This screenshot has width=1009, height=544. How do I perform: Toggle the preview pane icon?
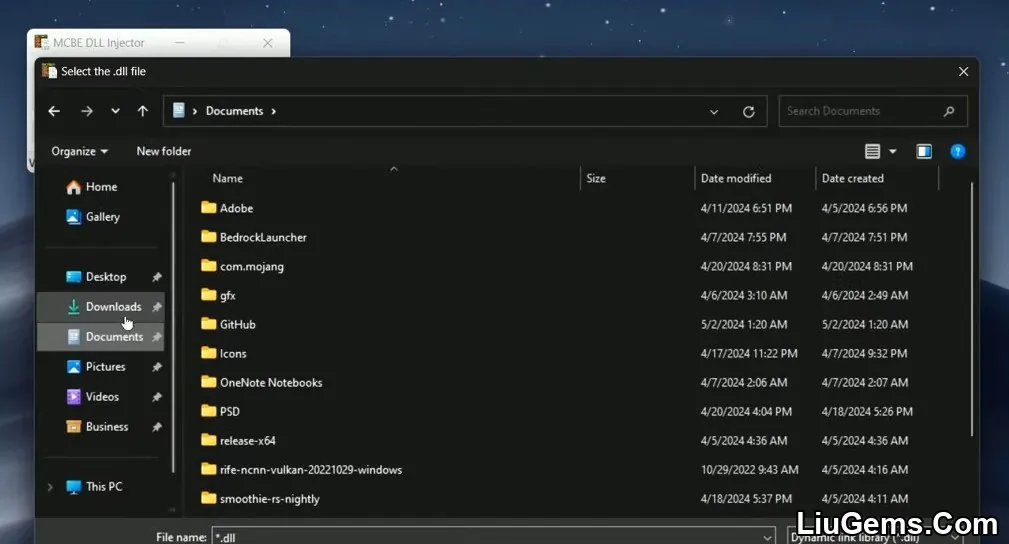pyautogui.click(x=924, y=151)
